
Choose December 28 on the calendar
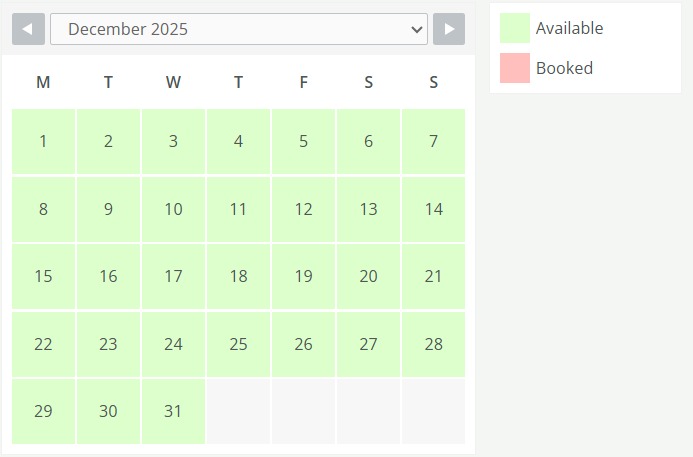(x=433, y=344)
